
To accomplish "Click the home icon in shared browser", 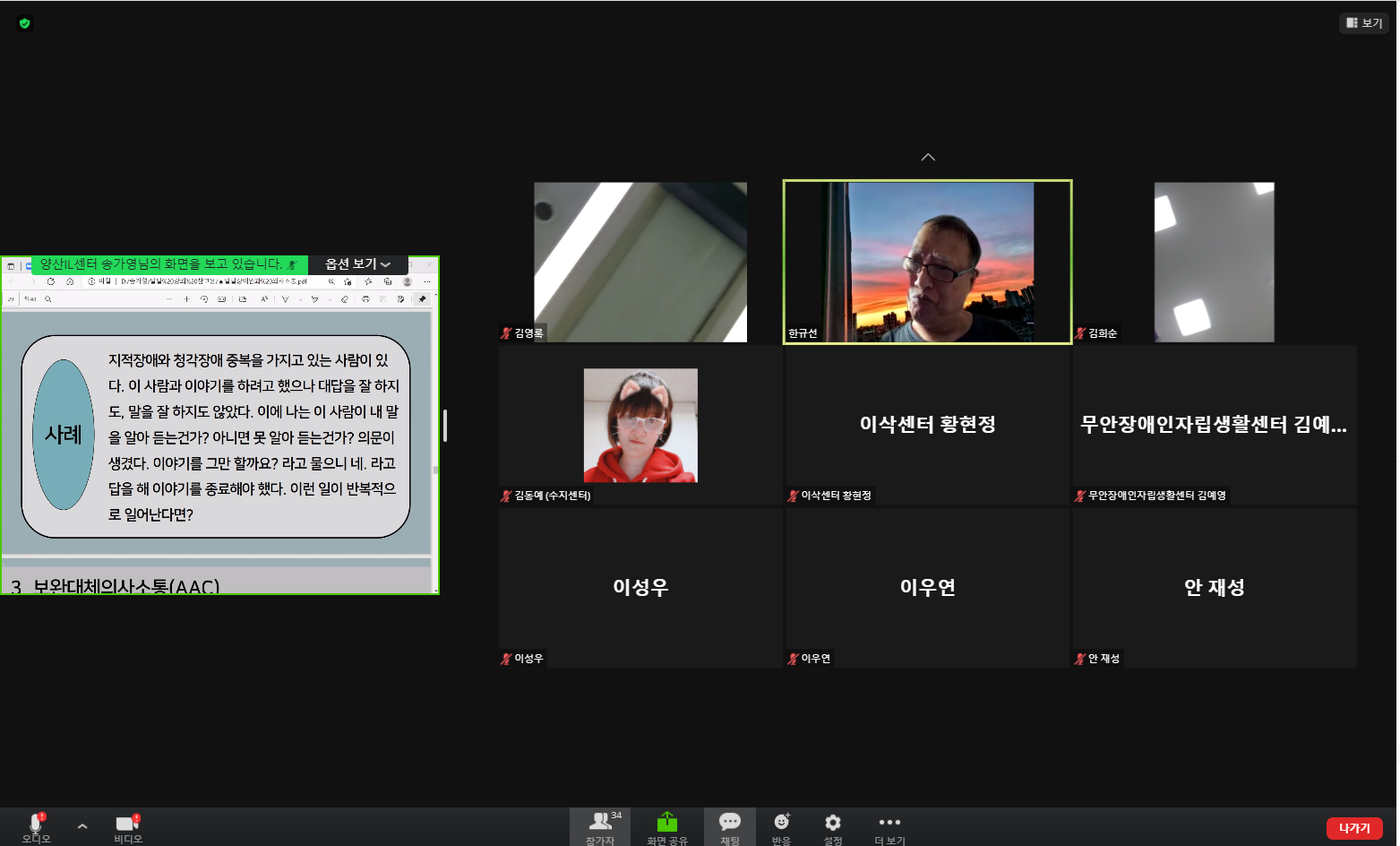I will [70, 281].
